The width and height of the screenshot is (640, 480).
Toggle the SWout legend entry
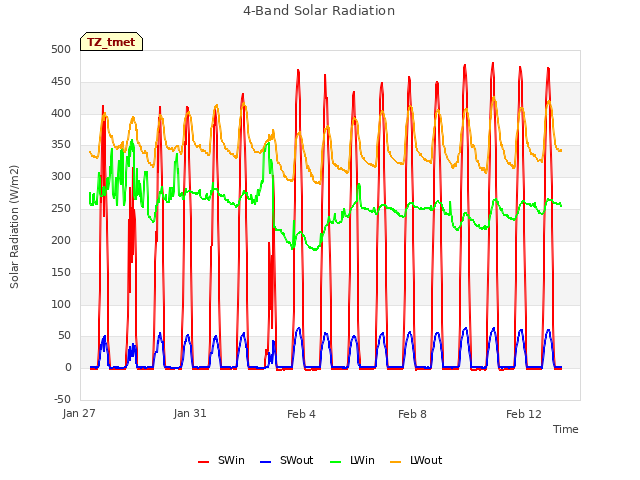[287, 460]
